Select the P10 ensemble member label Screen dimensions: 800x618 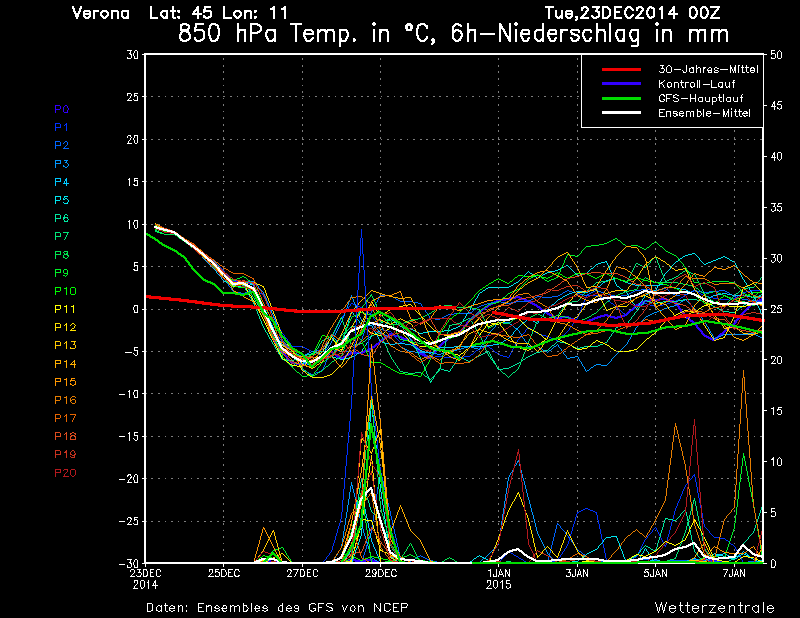coord(65,291)
